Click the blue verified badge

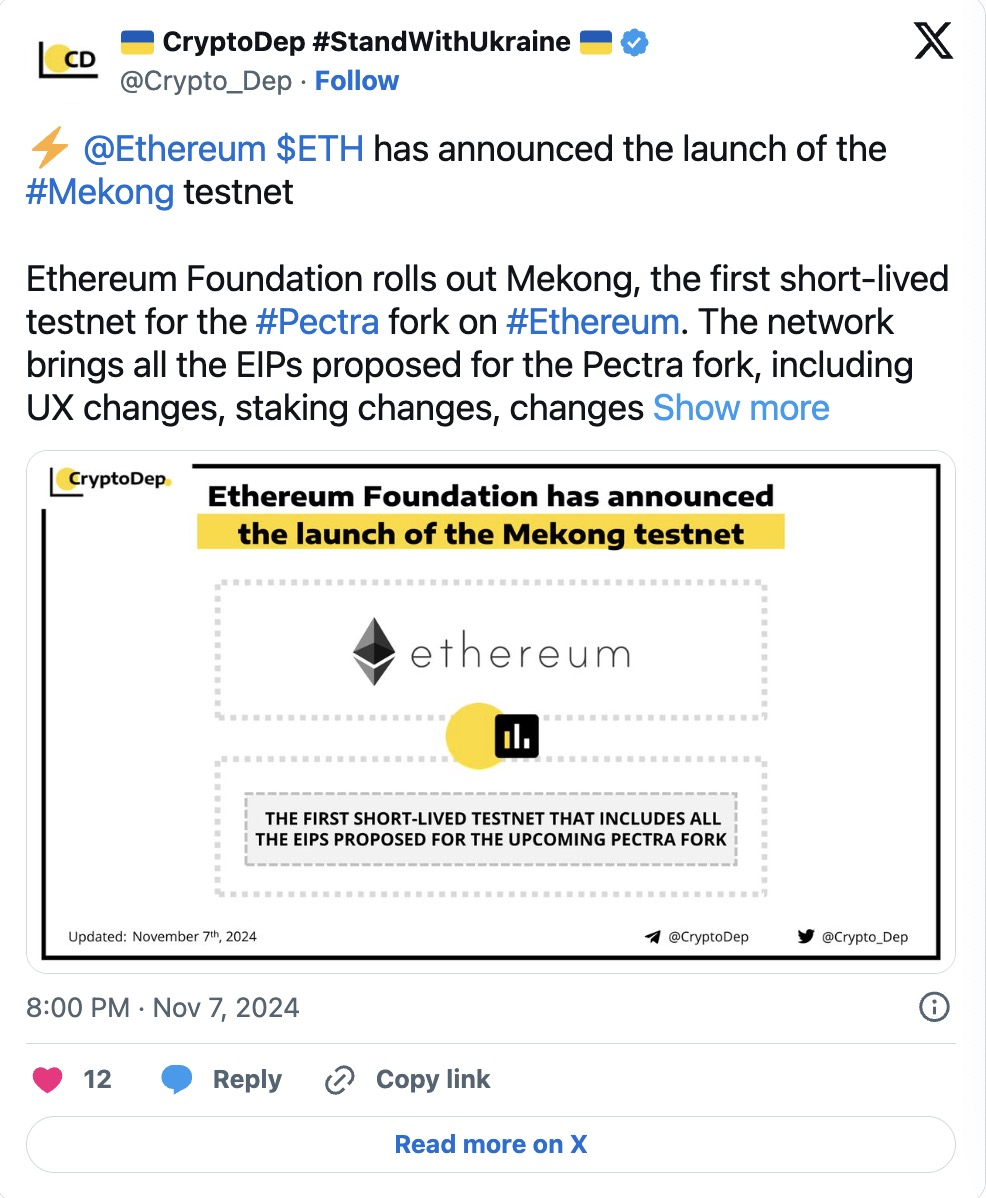(x=635, y=42)
